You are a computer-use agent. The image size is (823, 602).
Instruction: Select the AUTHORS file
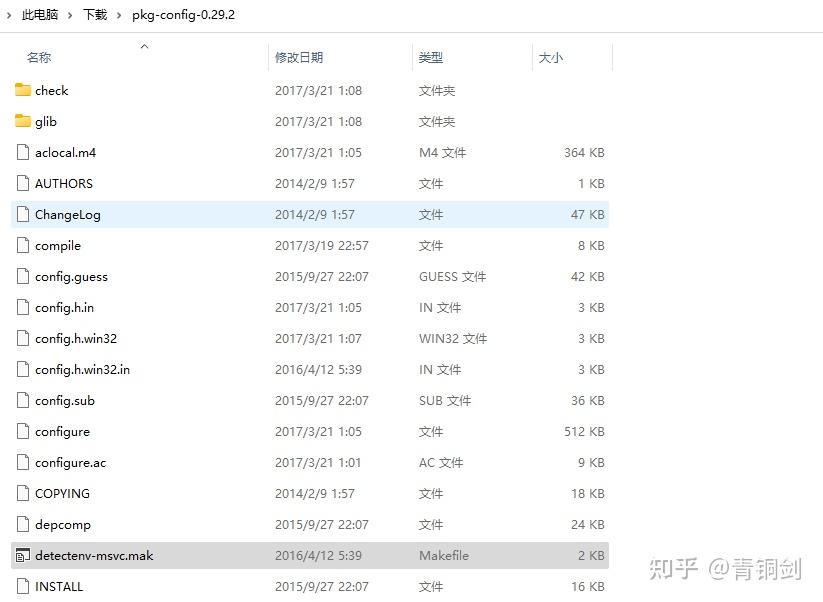(62, 183)
